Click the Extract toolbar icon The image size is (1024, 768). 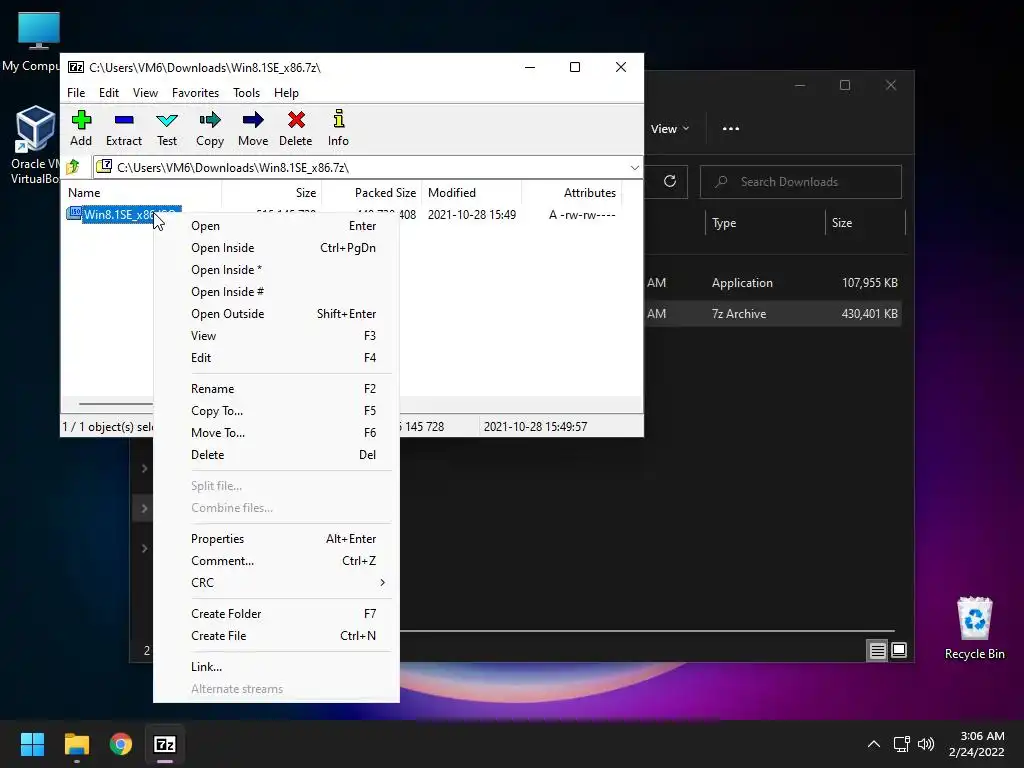pyautogui.click(x=123, y=128)
